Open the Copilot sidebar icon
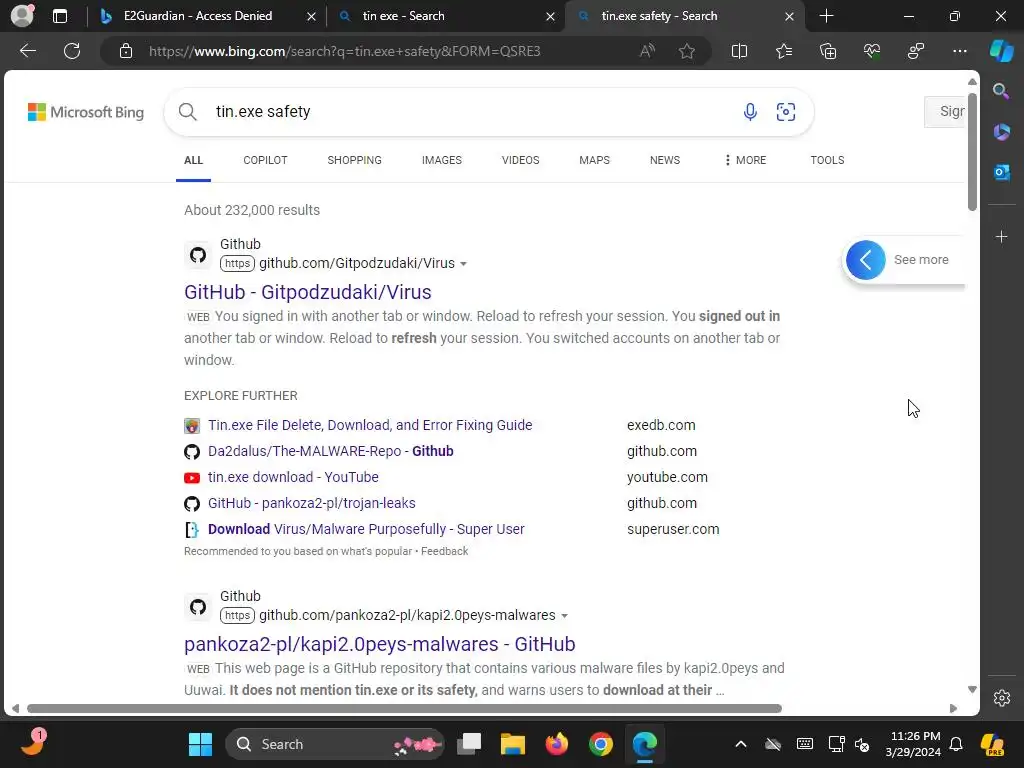Screen dimensions: 1024x768 1002,51
